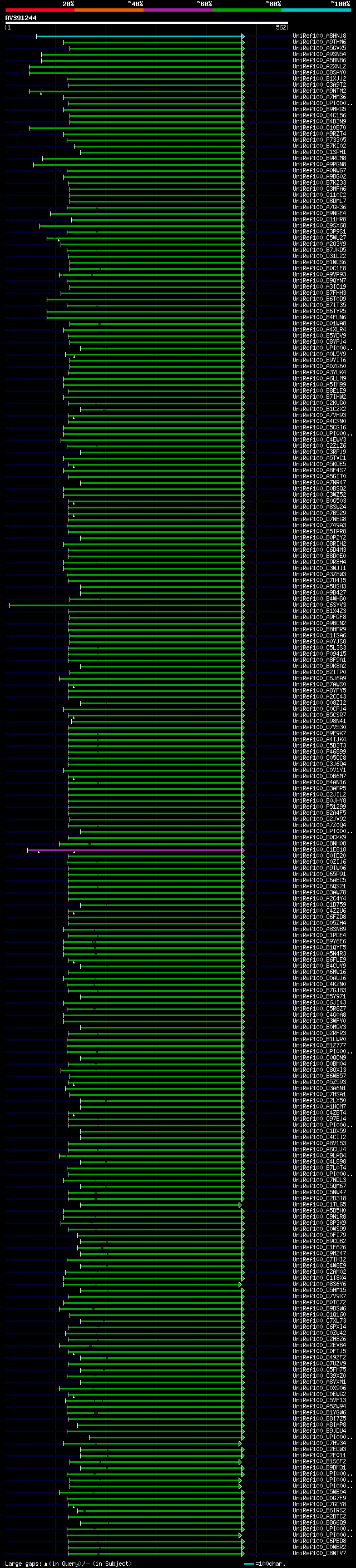Select hit UniRef100_A9NTM2
356x1568 pixels.
click(319, 91)
